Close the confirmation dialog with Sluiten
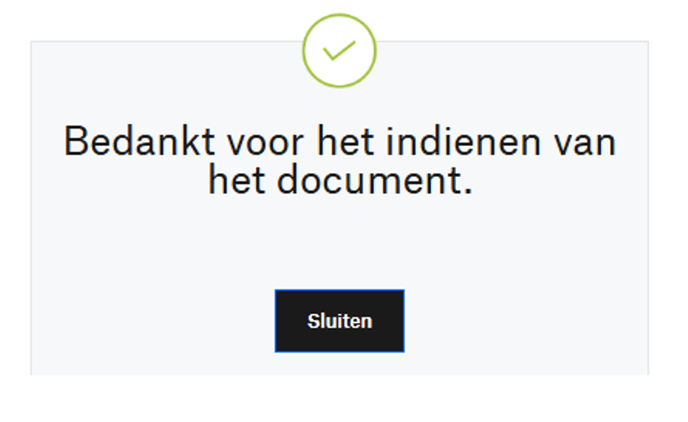Image resolution: width=688 pixels, height=422 pixels. click(x=339, y=321)
